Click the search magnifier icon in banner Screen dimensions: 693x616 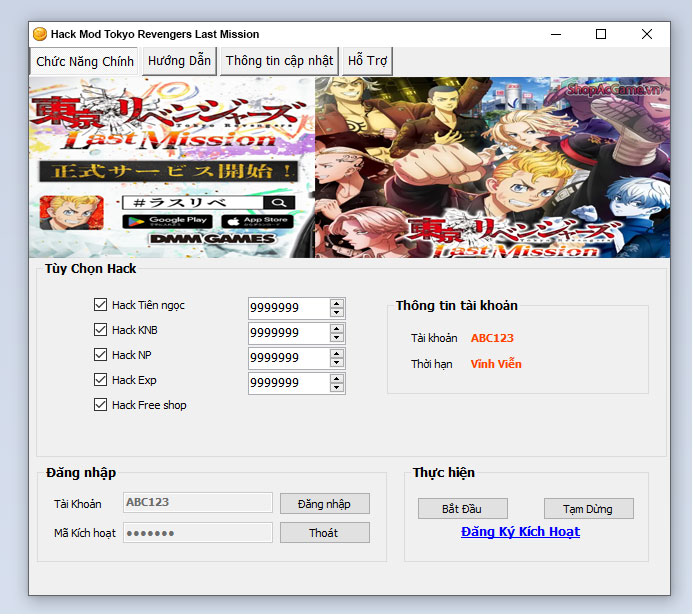279,202
